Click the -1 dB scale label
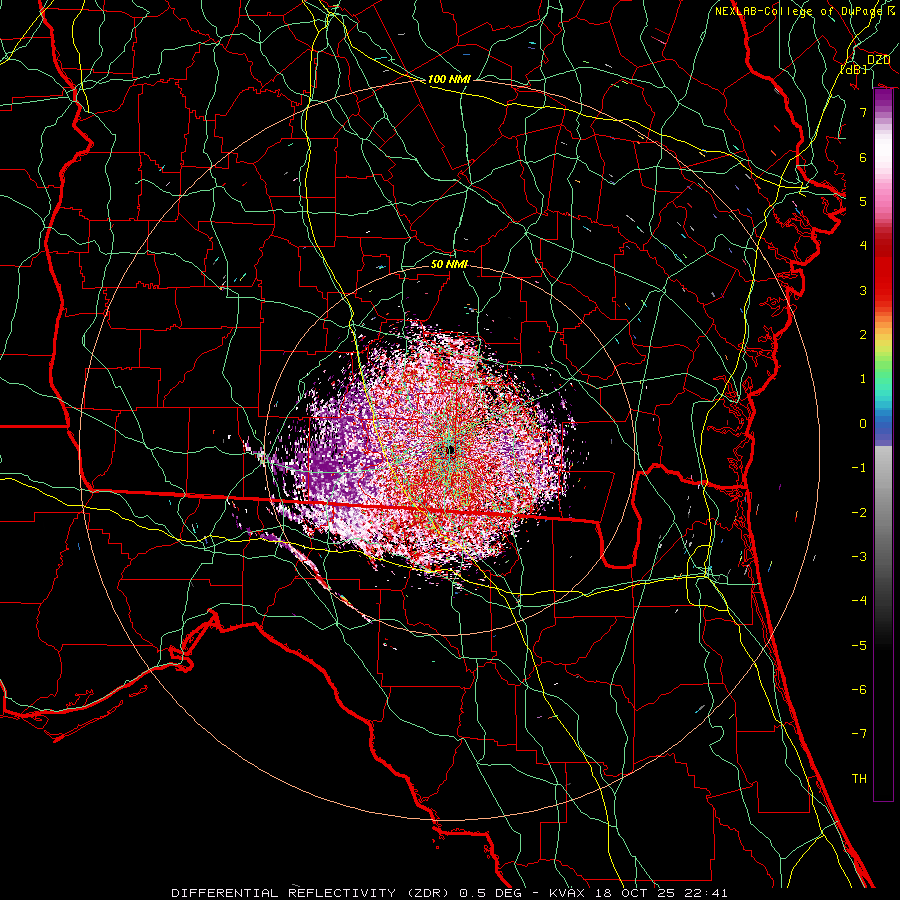 tap(859, 468)
